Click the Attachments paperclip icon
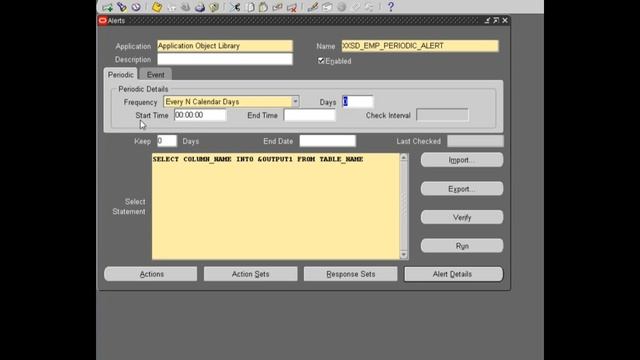This screenshot has width=640, height=360. click(x=356, y=7)
